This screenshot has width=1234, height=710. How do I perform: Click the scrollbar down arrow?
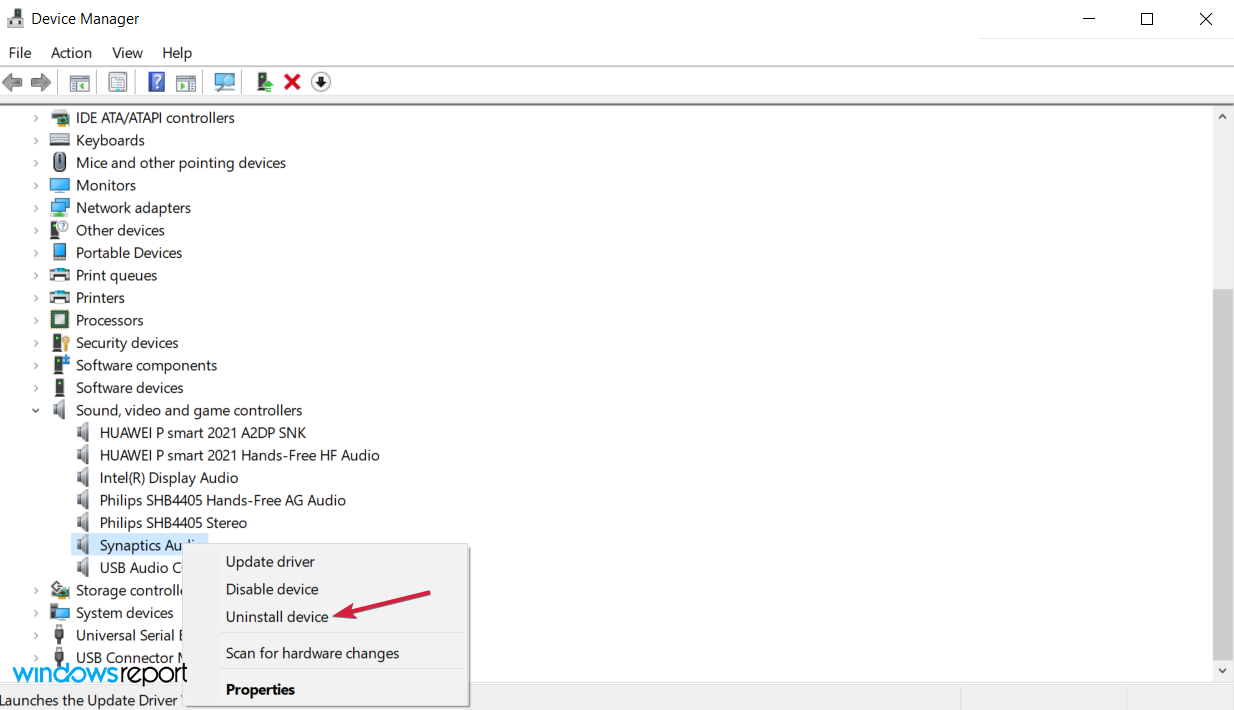pos(1222,671)
